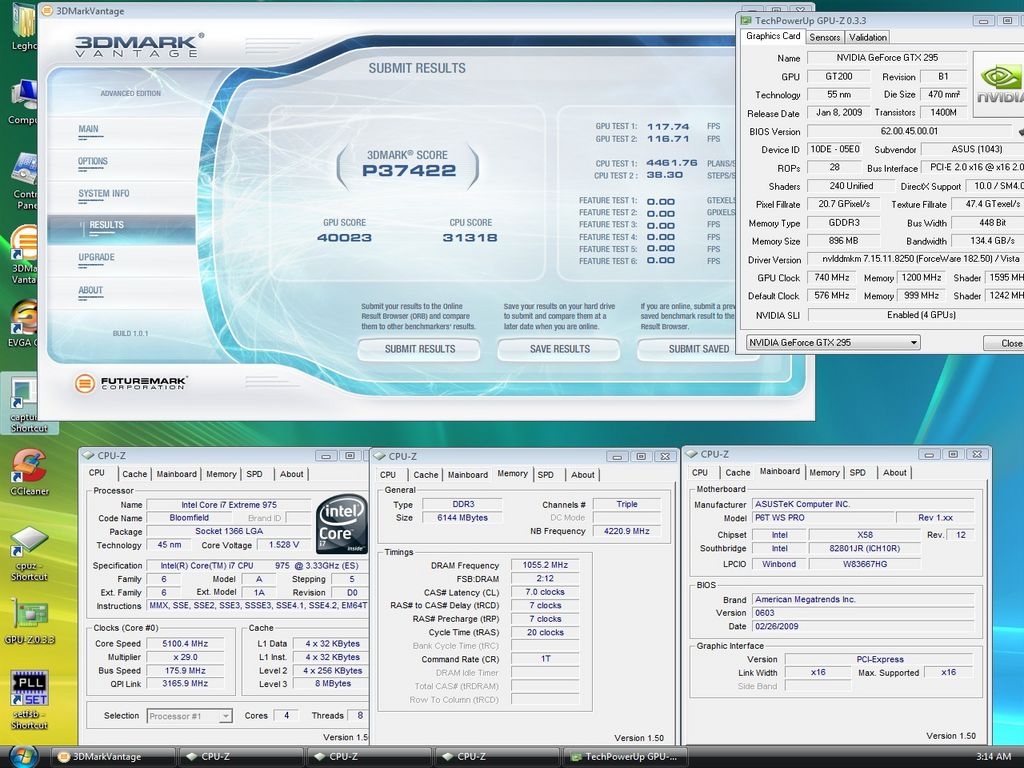The height and width of the screenshot is (768, 1024).
Task: Click the memory size 6144 MBytes
Action: (x=462, y=518)
